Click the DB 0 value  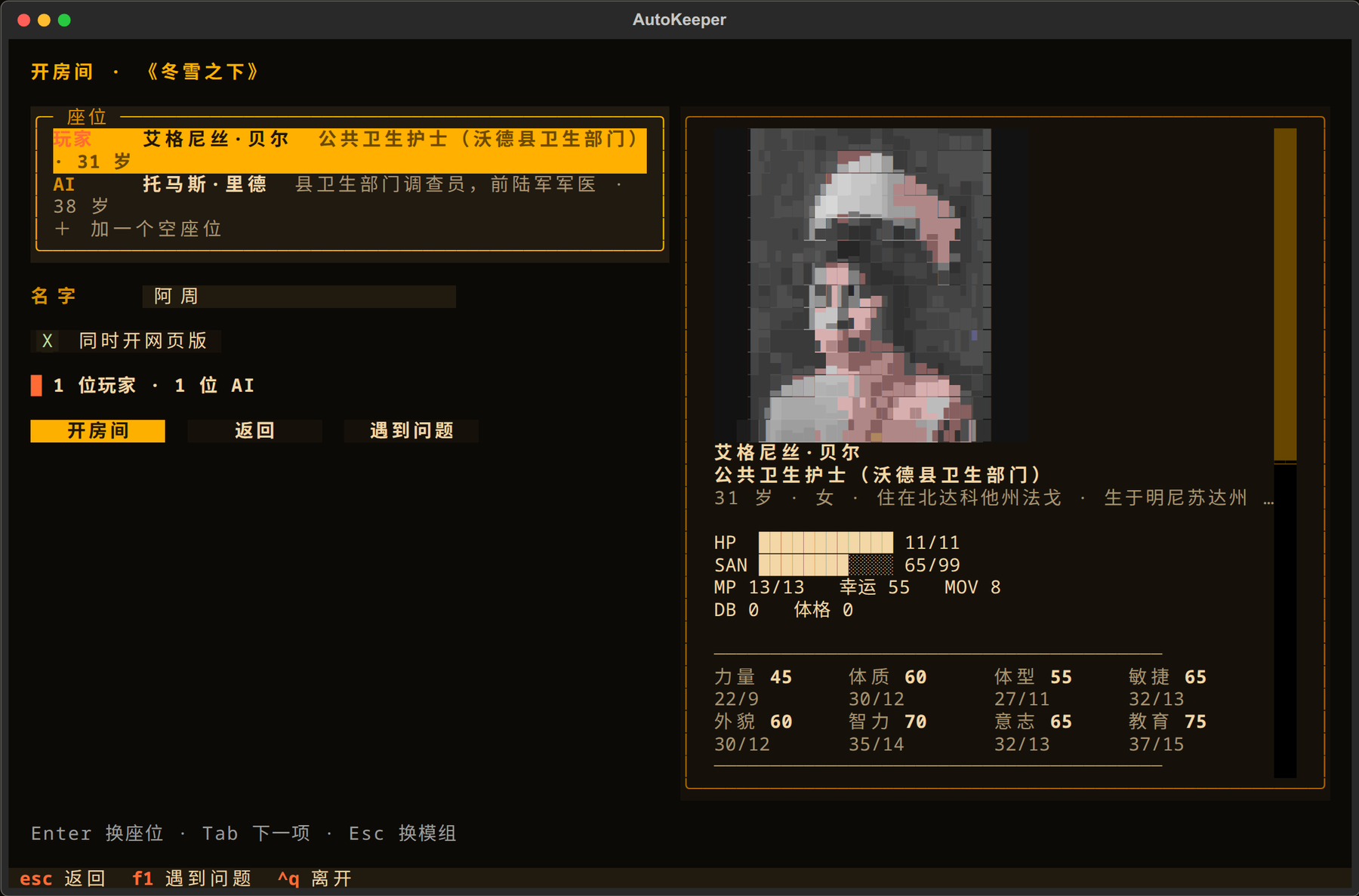736,610
